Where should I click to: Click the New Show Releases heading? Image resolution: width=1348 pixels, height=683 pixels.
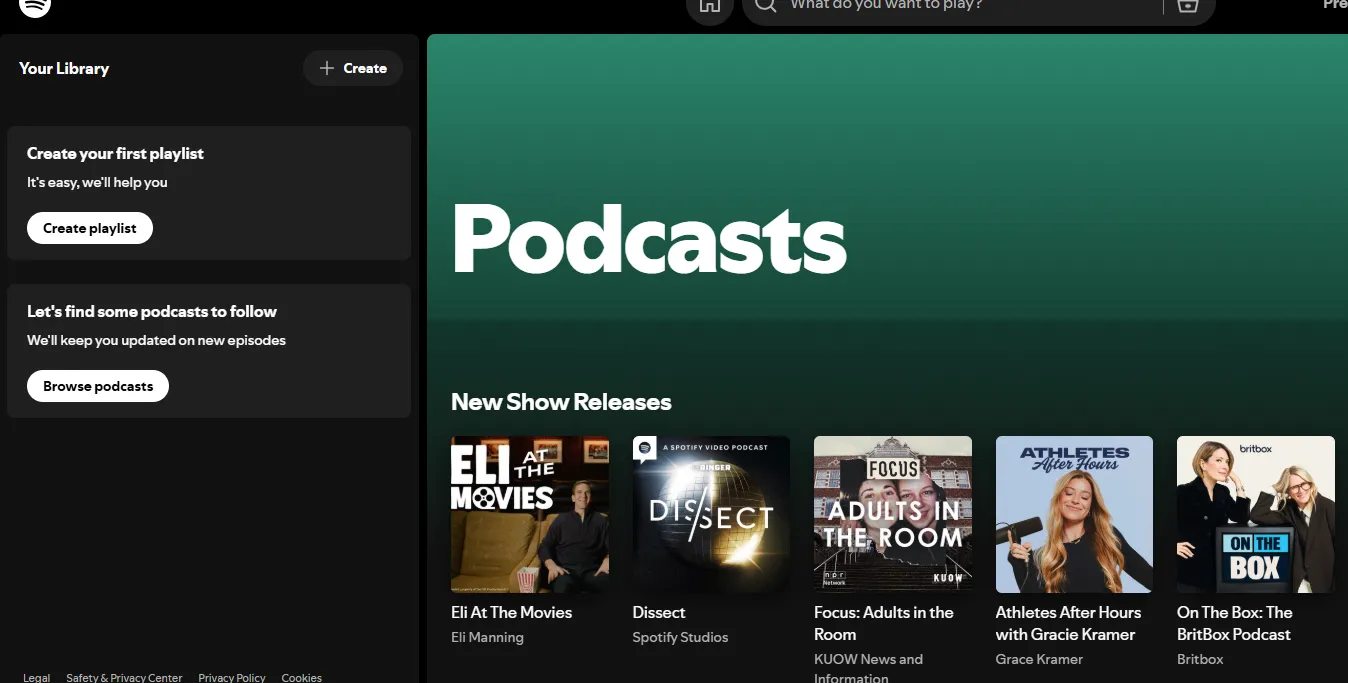561,402
